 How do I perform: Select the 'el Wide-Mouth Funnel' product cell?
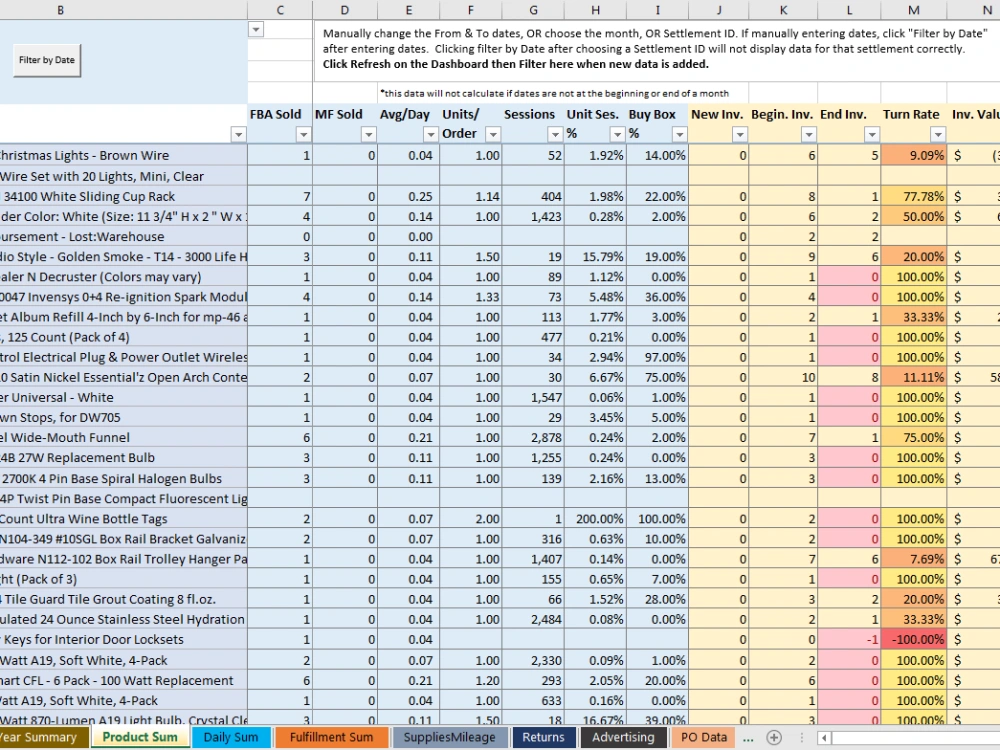tap(124, 438)
